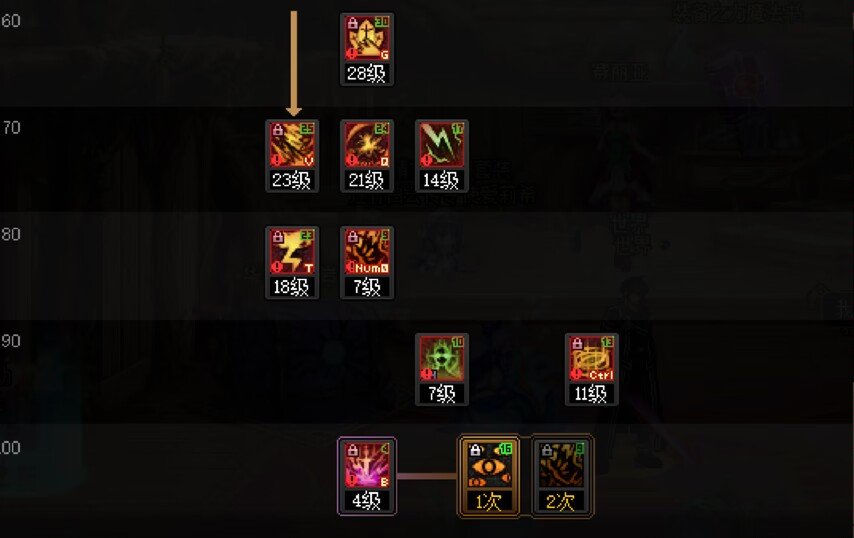This screenshot has height=538, width=854.
Task: Click the level 70 row marker
Action: (x=11, y=128)
